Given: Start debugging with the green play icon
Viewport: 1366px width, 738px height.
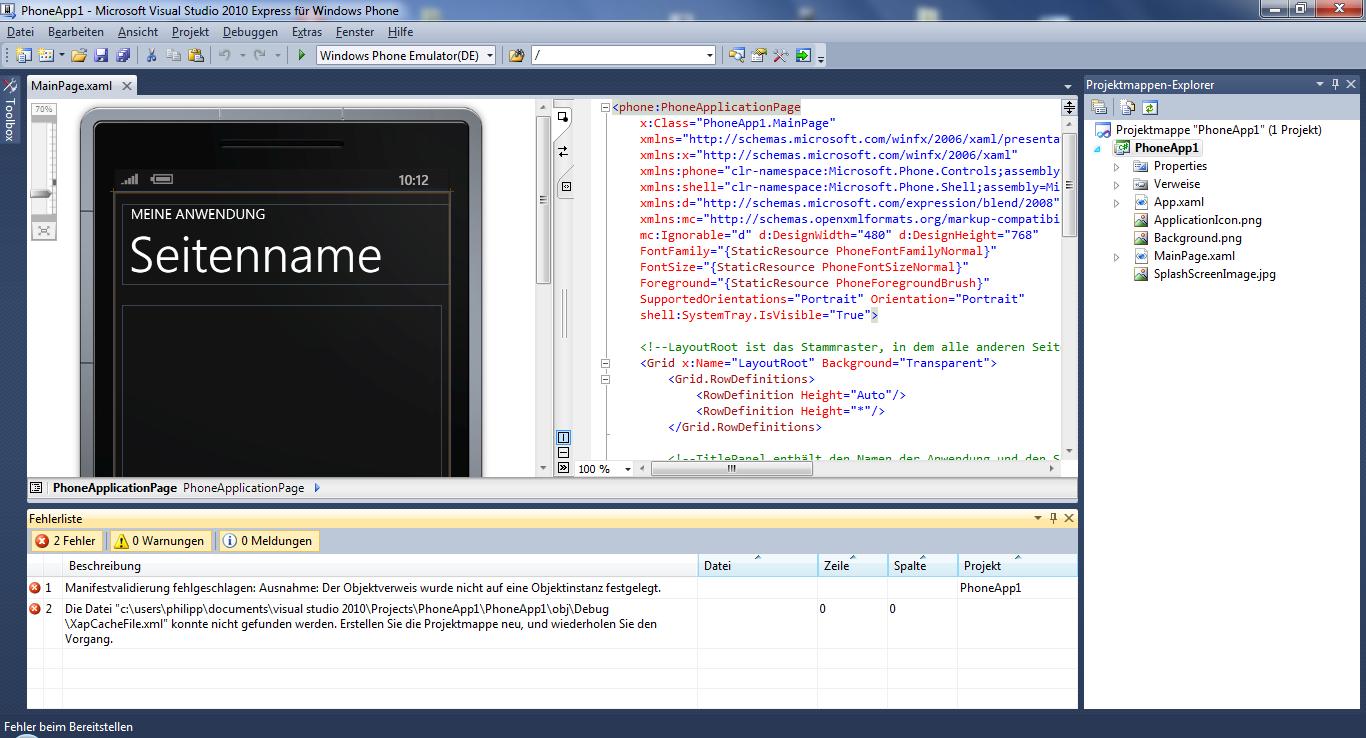Looking at the screenshot, I should pos(301,56).
